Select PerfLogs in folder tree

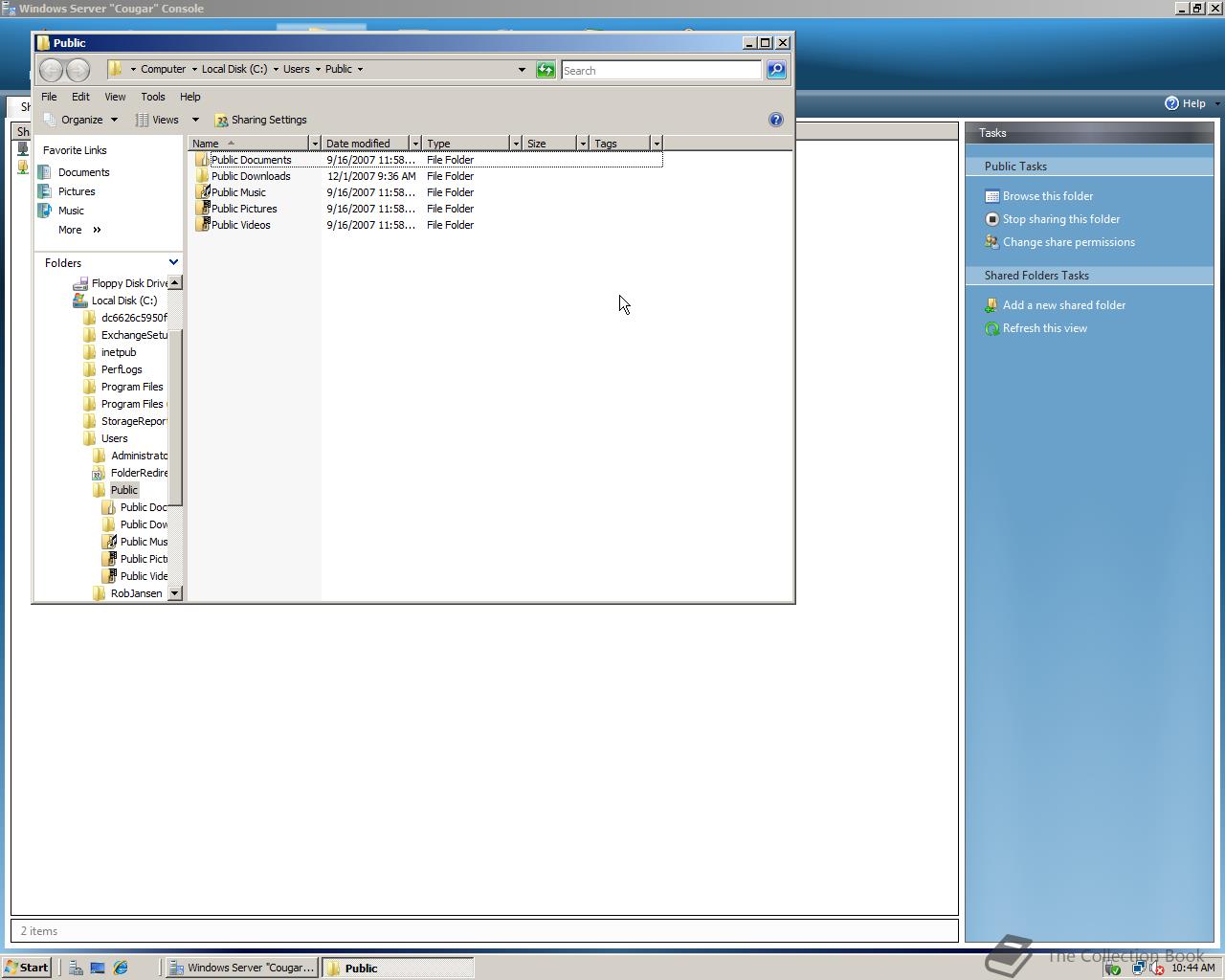pos(122,369)
